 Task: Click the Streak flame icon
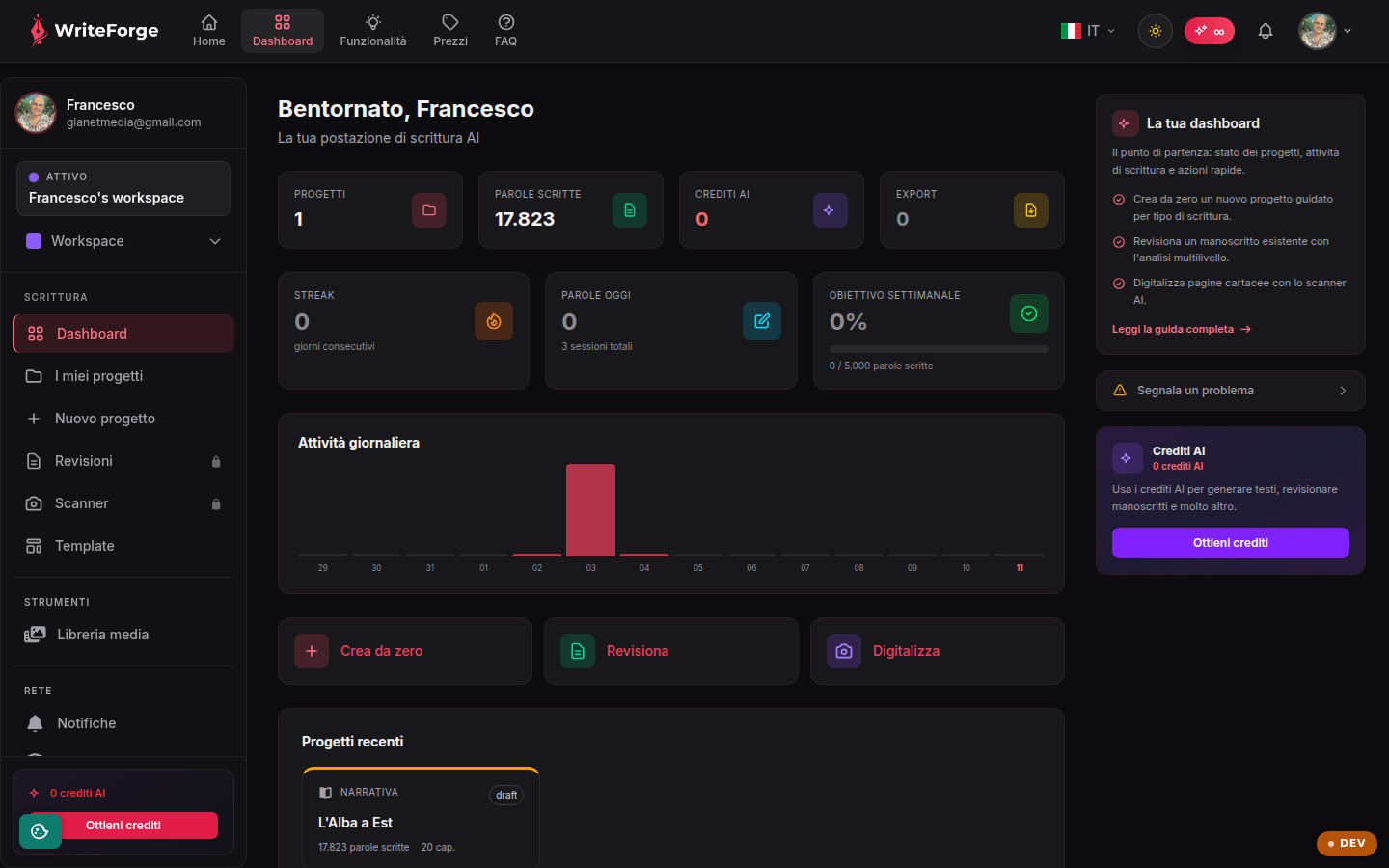(494, 321)
